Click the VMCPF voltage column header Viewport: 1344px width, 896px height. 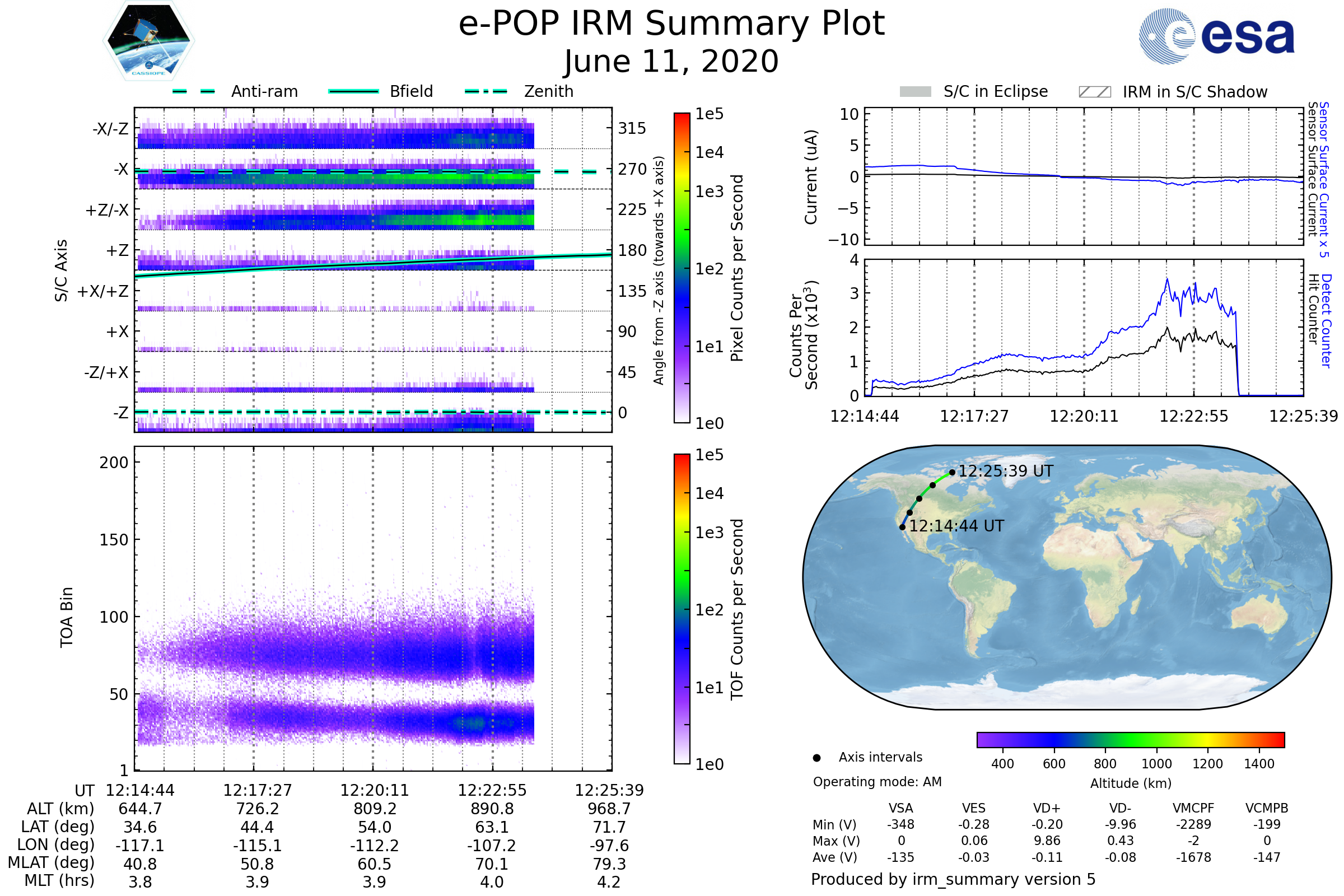(1193, 808)
